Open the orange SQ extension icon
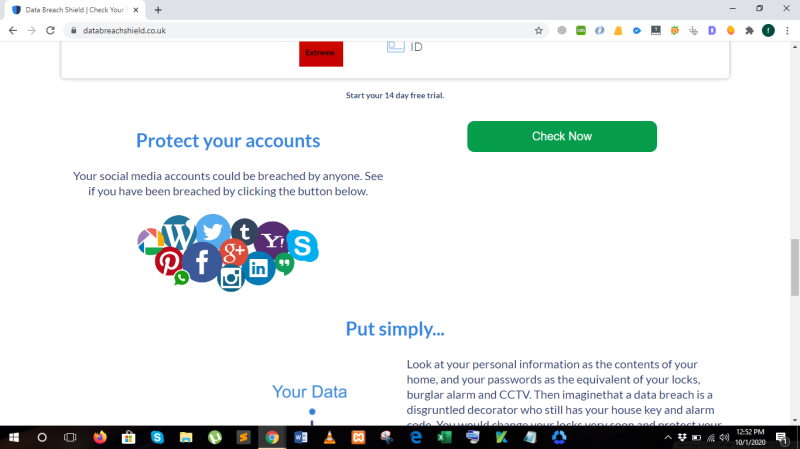Screen dimensions: 800x449 [674, 31]
